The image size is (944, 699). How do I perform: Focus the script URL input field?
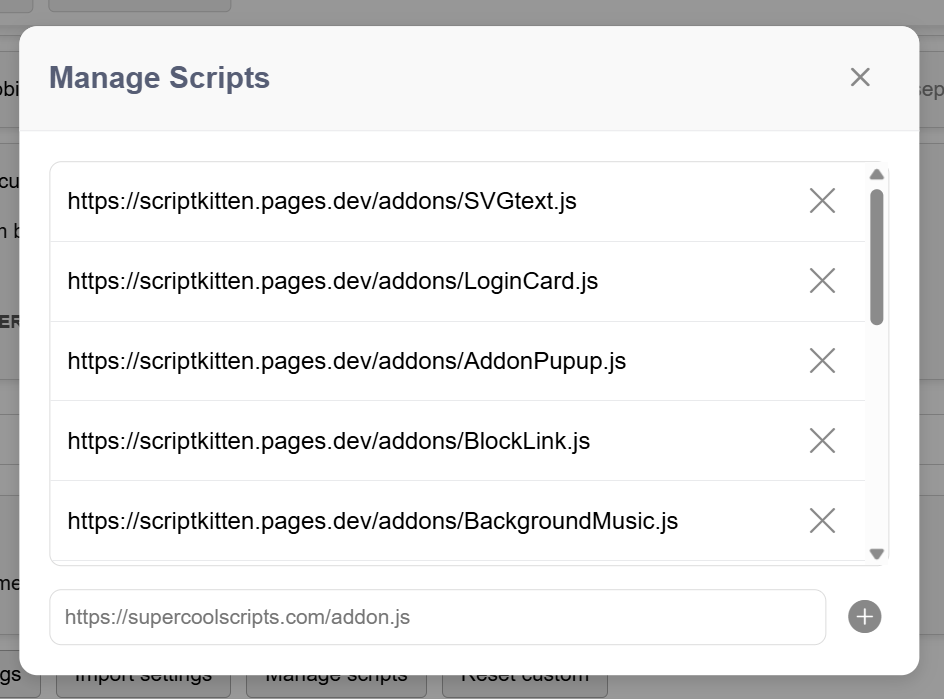(x=437, y=617)
